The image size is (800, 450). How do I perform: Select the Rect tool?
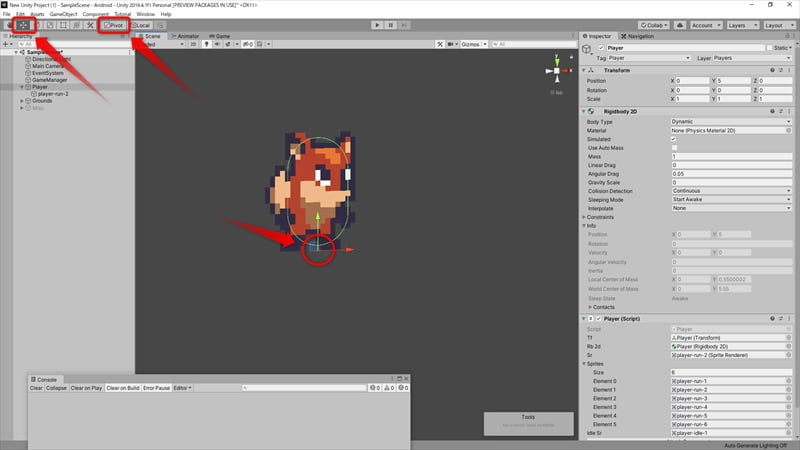pos(63,25)
